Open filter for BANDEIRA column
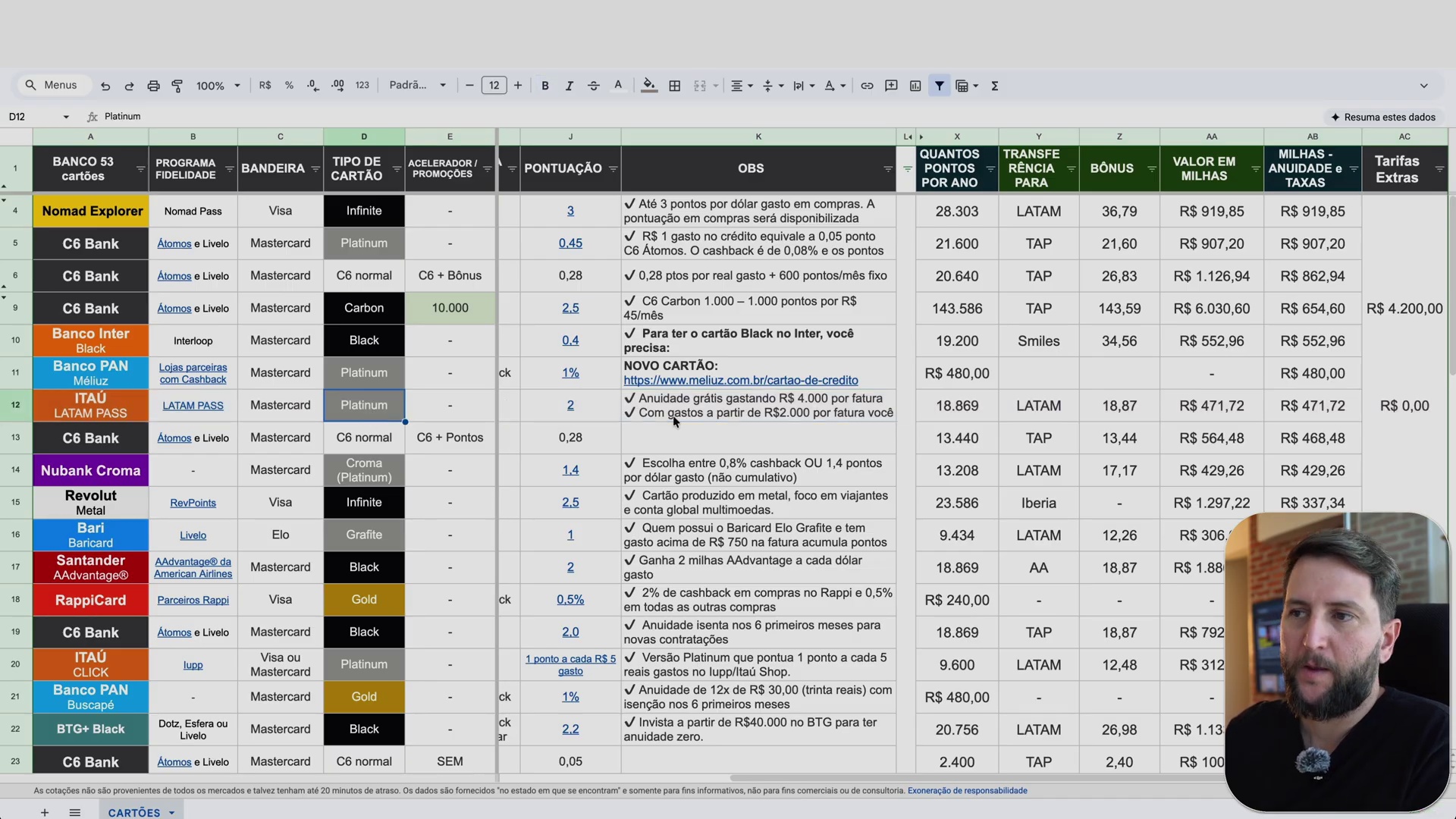The width and height of the screenshot is (1456, 819). [x=315, y=168]
